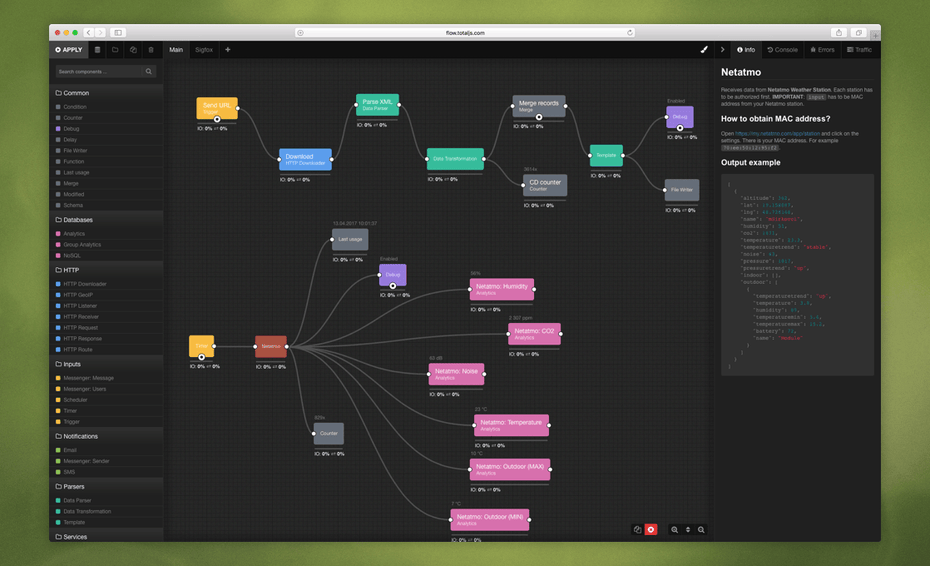This screenshot has height=566, width=930.
Task: Select the Scheduler component in the sidebar
Action: 106,400
